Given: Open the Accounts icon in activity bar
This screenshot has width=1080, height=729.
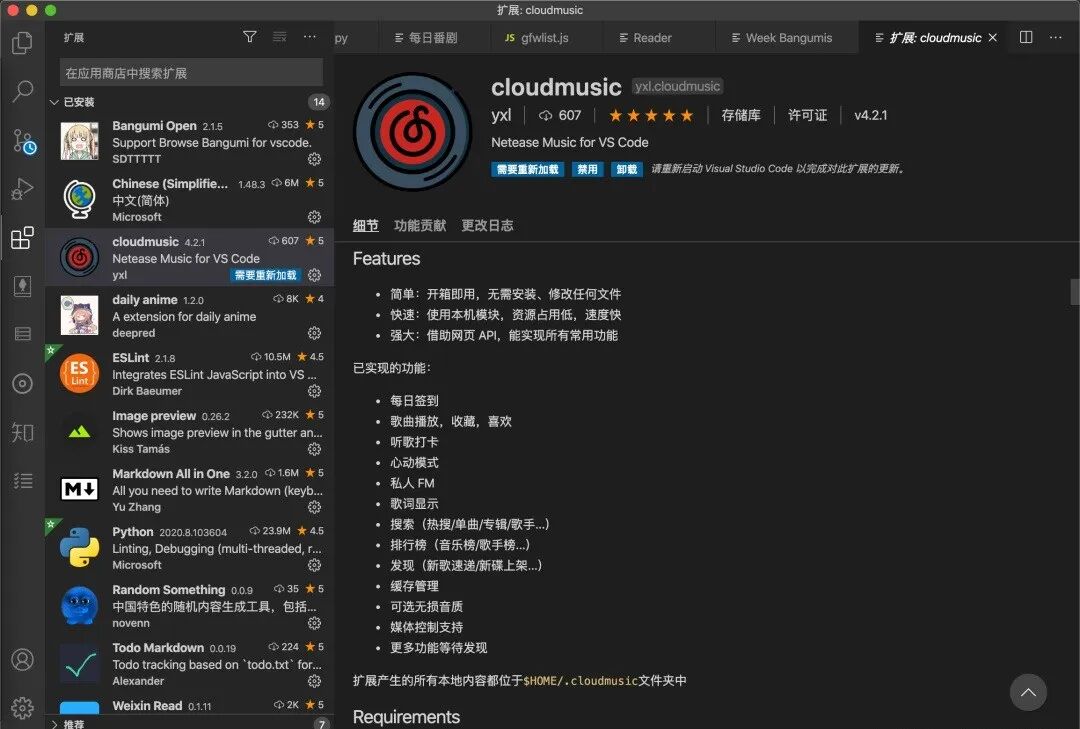Looking at the screenshot, I should 22,659.
